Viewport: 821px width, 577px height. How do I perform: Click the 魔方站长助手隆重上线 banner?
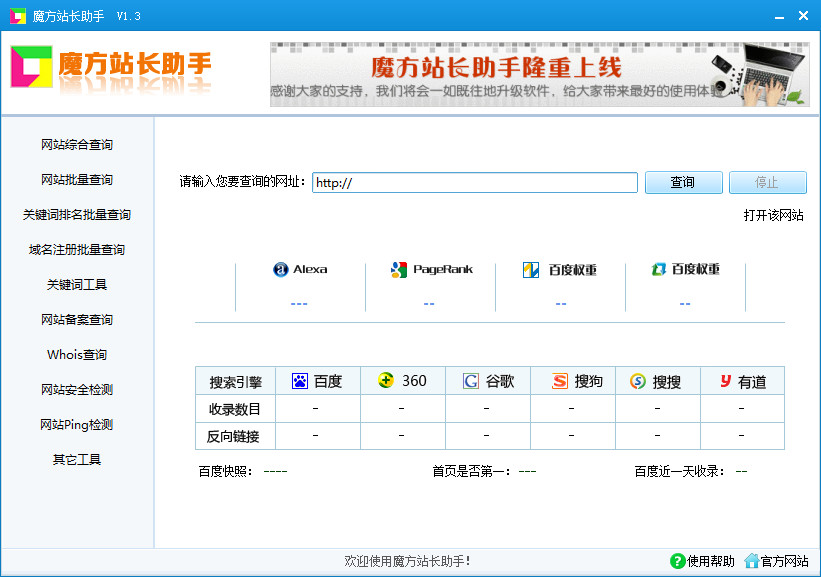click(540, 74)
